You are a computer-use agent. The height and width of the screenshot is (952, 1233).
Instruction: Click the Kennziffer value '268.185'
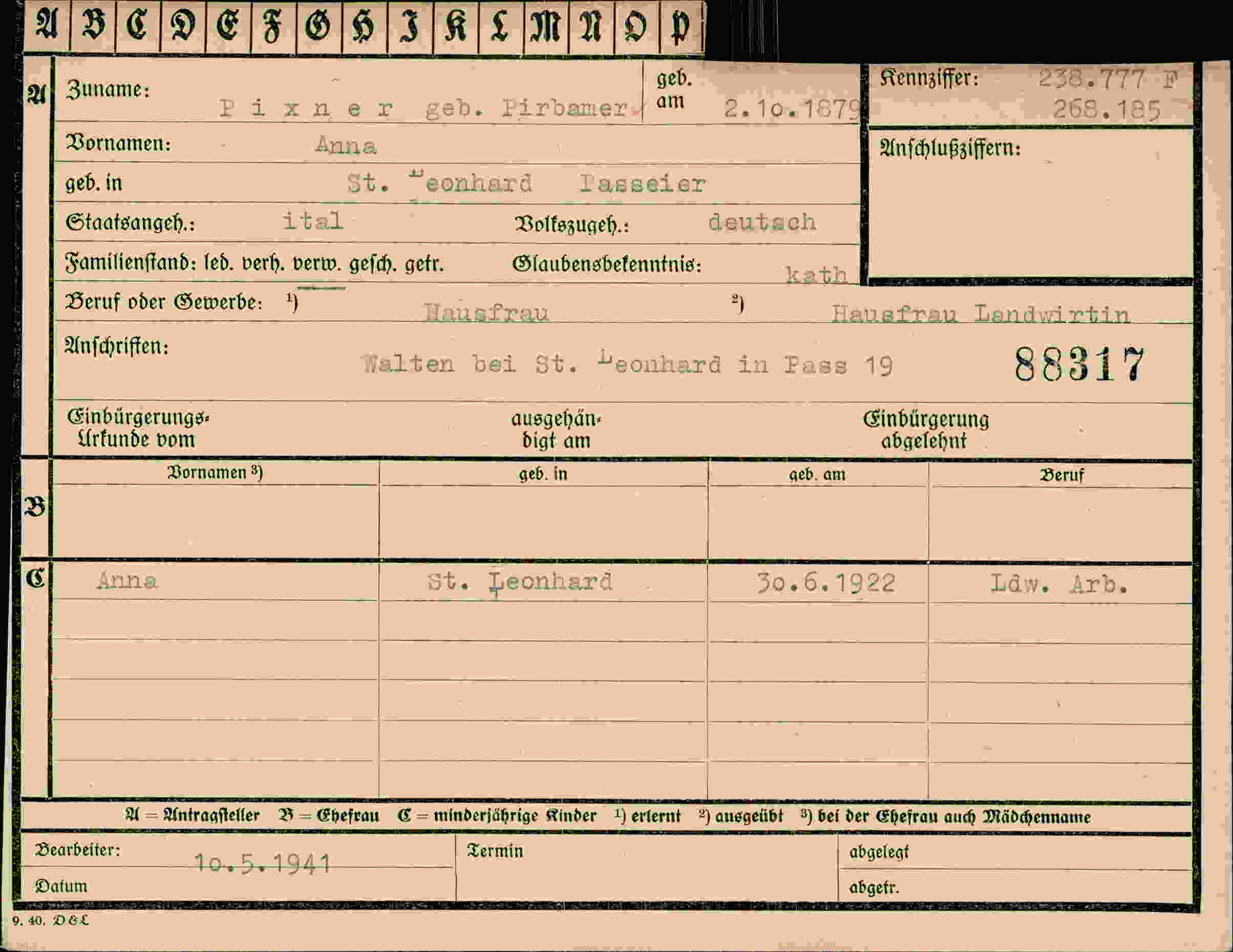[1107, 110]
